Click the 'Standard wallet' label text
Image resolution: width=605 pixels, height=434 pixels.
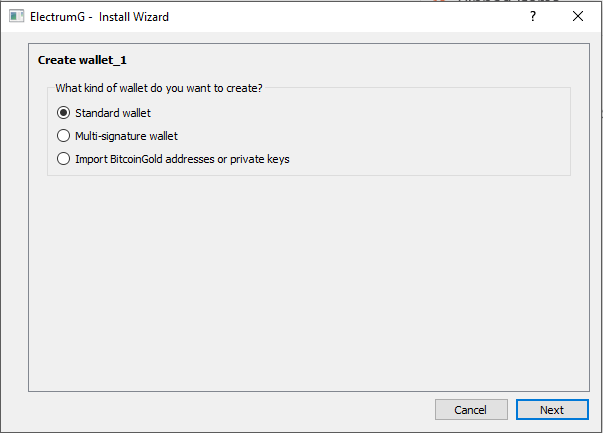pyautogui.click(x=112, y=113)
